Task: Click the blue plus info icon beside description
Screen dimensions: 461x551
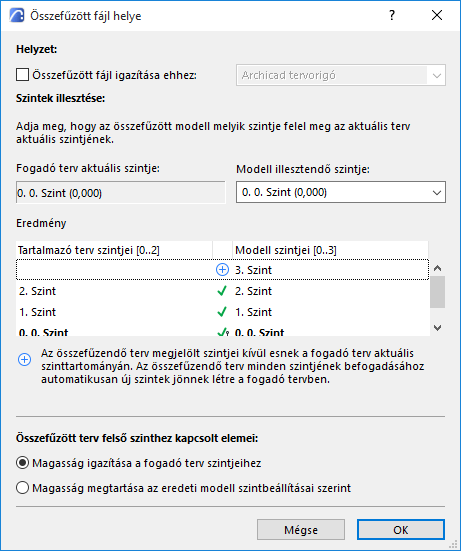Action: tap(25, 359)
